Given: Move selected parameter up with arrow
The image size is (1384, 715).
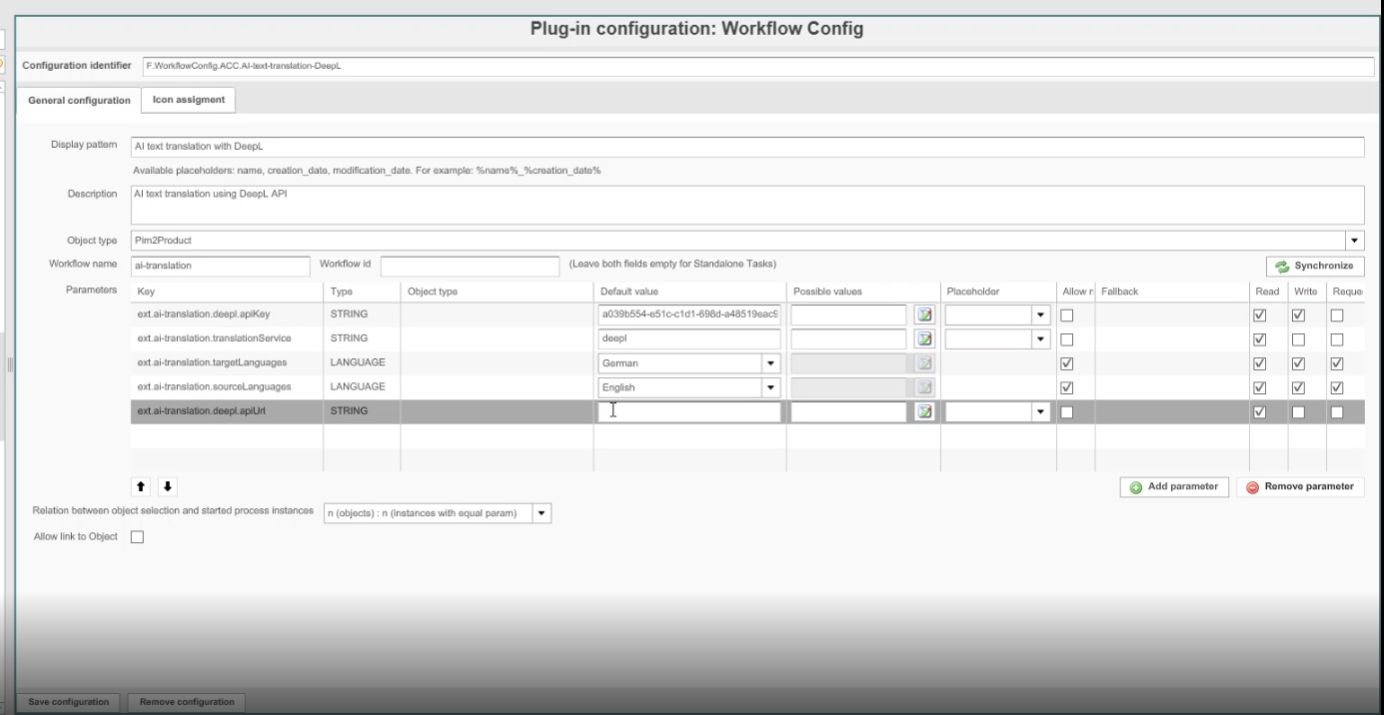Looking at the screenshot, I should point(141,487).
